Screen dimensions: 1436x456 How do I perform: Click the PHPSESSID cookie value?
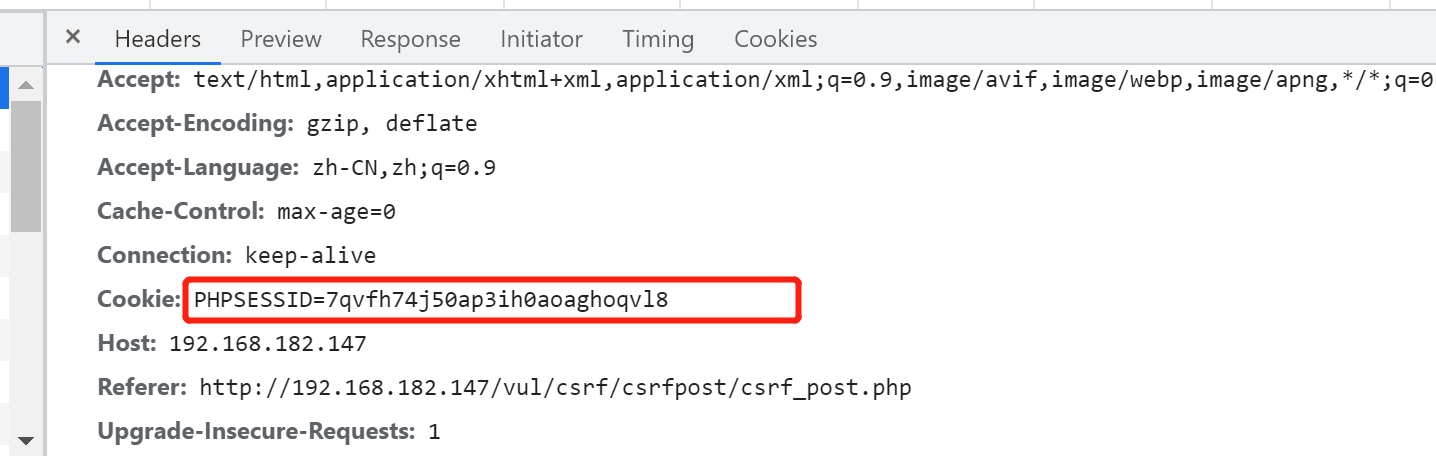click(x=431, y=300)
